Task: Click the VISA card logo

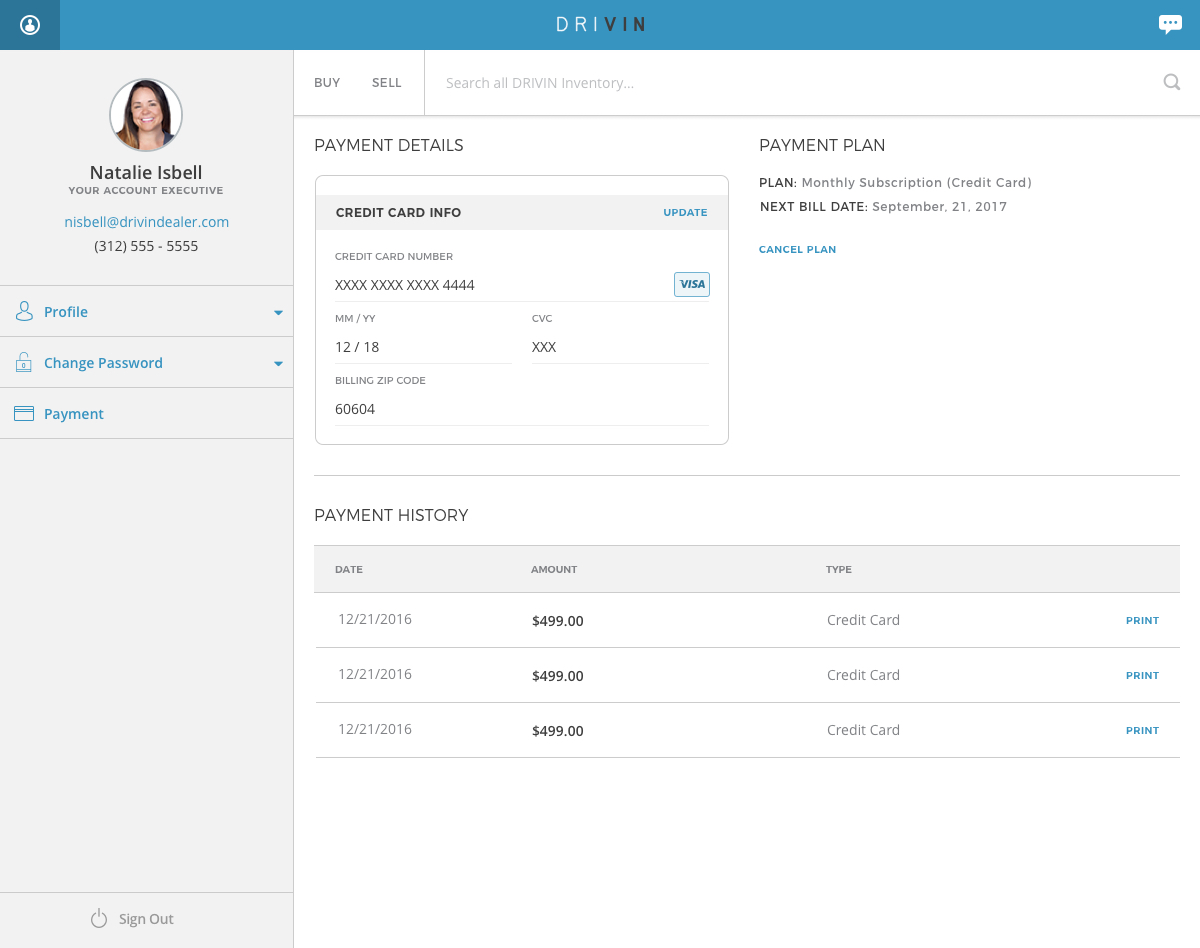Action: [692, 284]
